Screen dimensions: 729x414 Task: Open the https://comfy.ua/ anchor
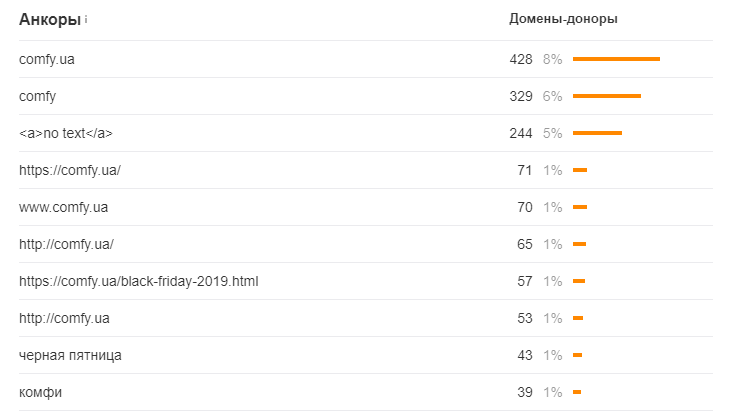tap(70, 170)
